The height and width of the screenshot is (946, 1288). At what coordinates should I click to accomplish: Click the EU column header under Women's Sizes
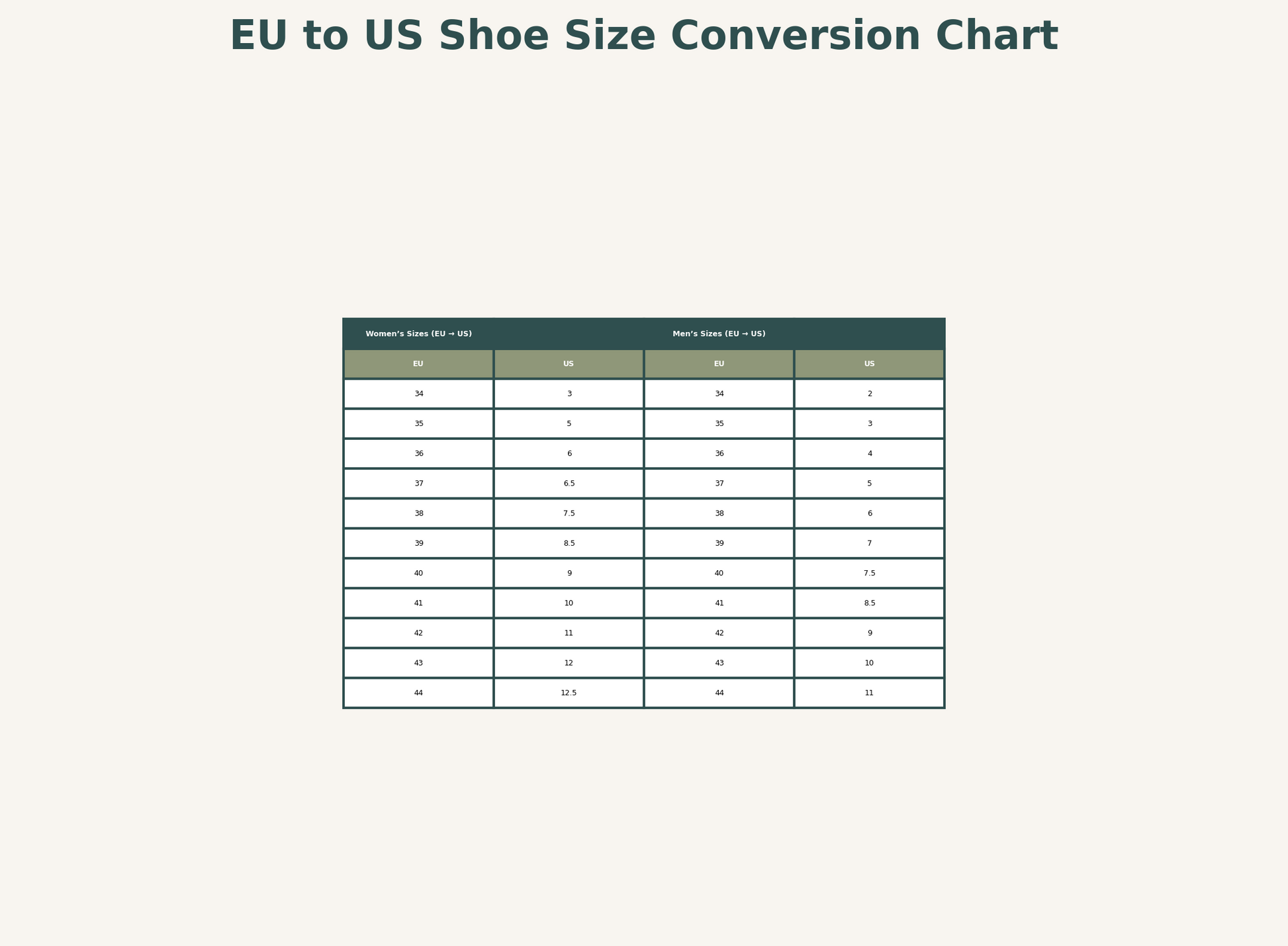point(418,364)
